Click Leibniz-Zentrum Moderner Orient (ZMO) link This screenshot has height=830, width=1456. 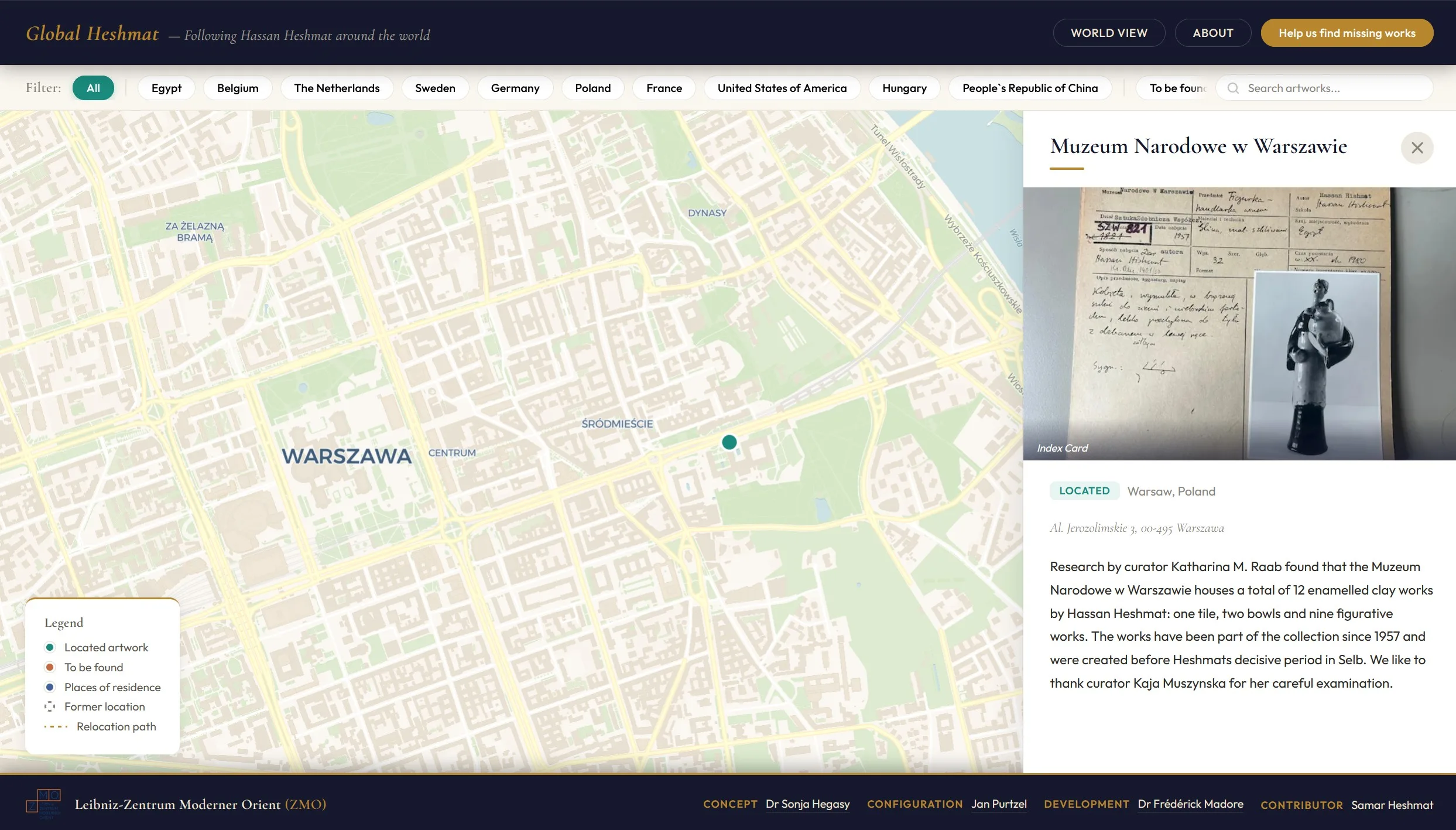[x=200, y=804]
